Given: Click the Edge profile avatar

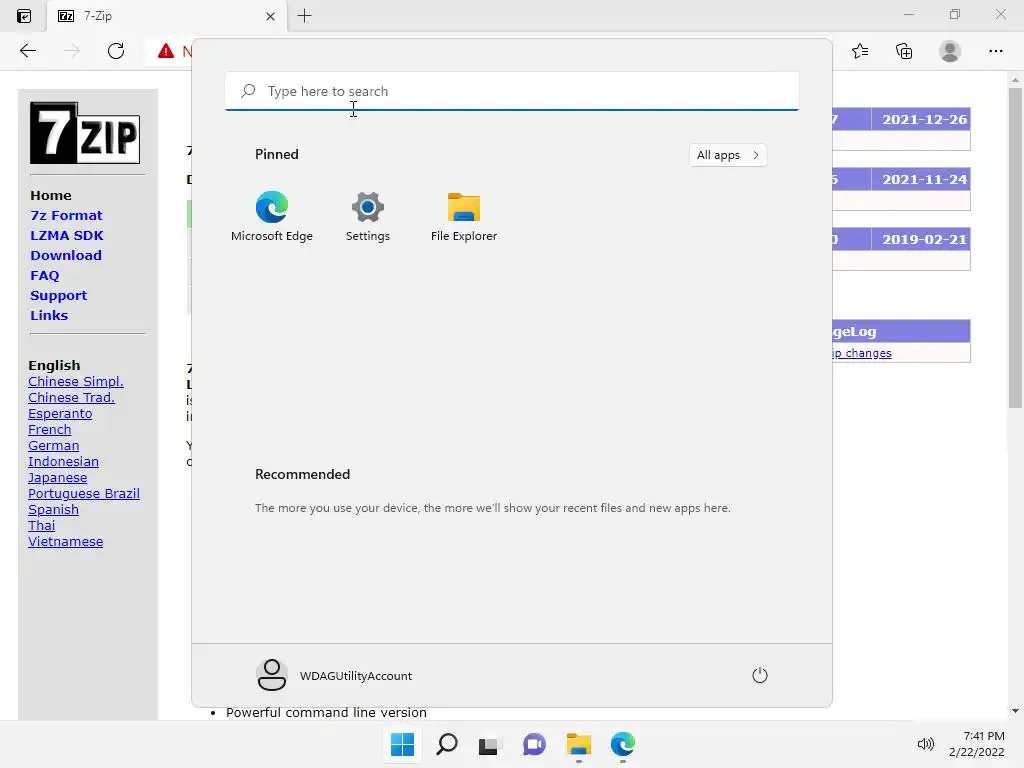Looking at the screenshot, I should [950, 51].
